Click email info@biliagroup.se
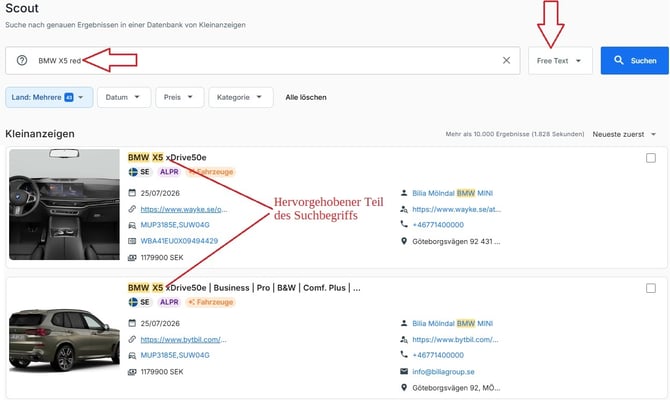 (x=443, y=372)
